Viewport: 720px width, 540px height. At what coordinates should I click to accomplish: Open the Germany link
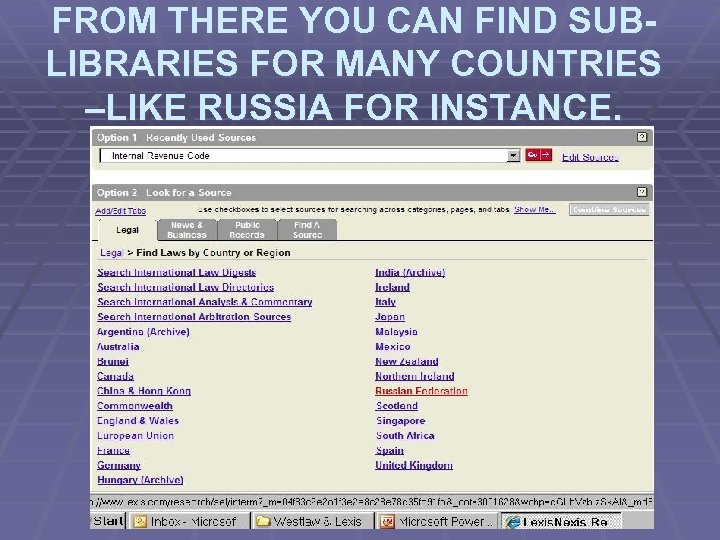pyautogui.click(x=119, y=465)
